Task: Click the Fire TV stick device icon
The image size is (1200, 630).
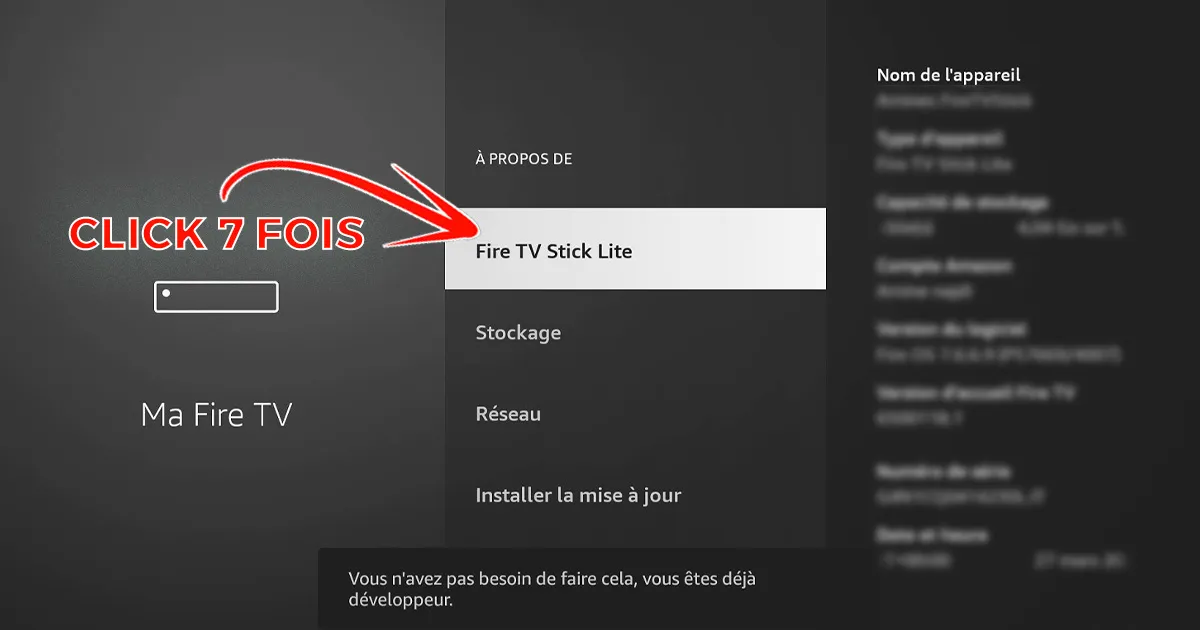Action: click(216, 297)
